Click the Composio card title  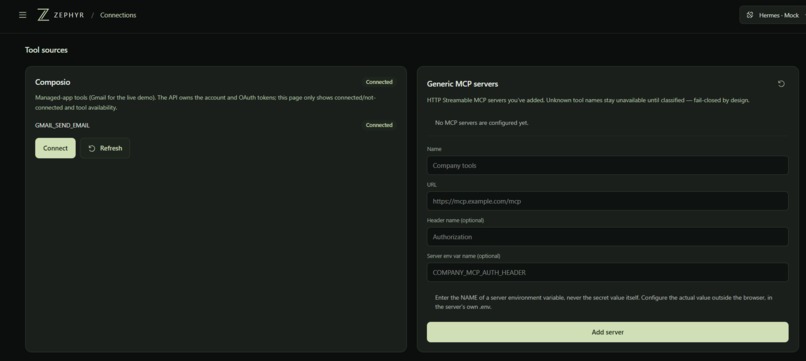tap(52, 82)
